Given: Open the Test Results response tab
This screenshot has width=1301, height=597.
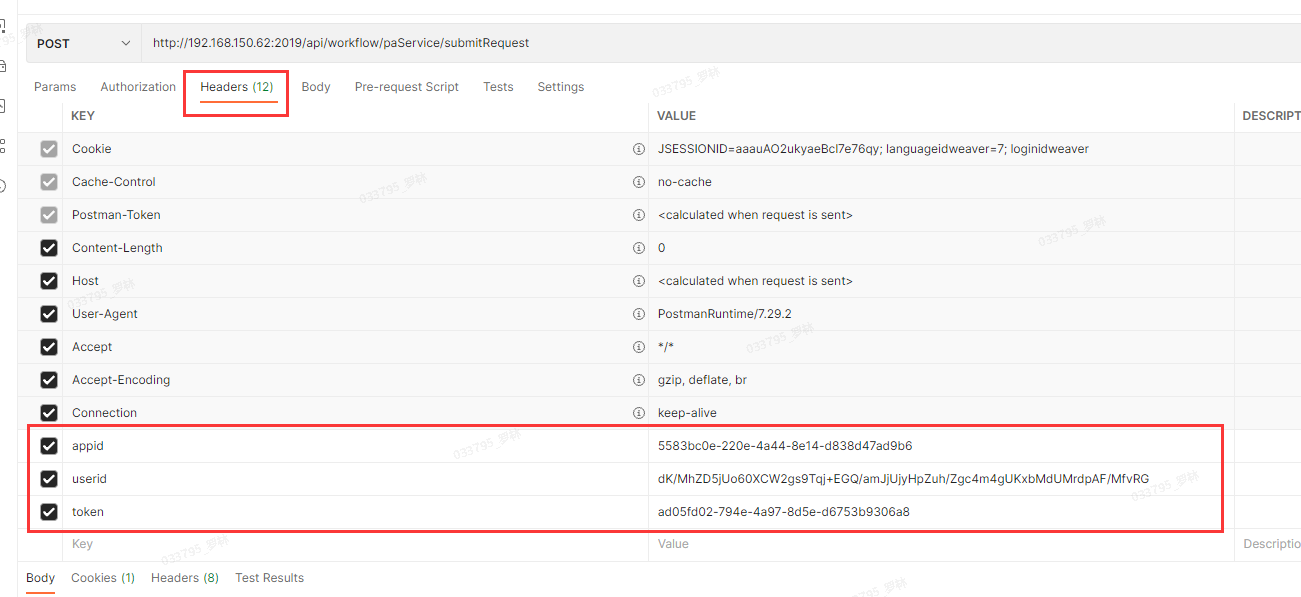Looking at the screenshot, I should 269,578.
